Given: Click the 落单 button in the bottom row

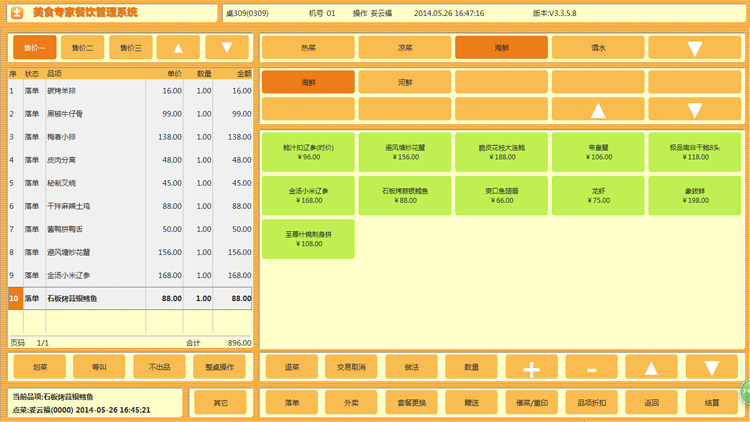Looking at the screenshot, I should click(292, 403).
